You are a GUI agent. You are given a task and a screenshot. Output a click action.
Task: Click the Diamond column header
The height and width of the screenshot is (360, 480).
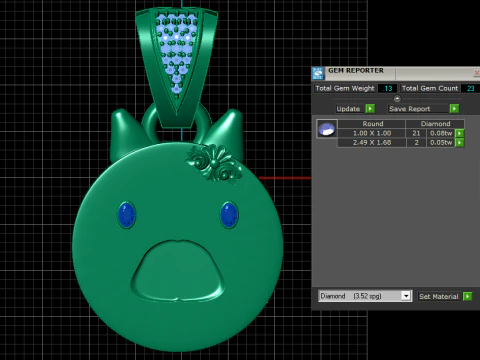435,124
